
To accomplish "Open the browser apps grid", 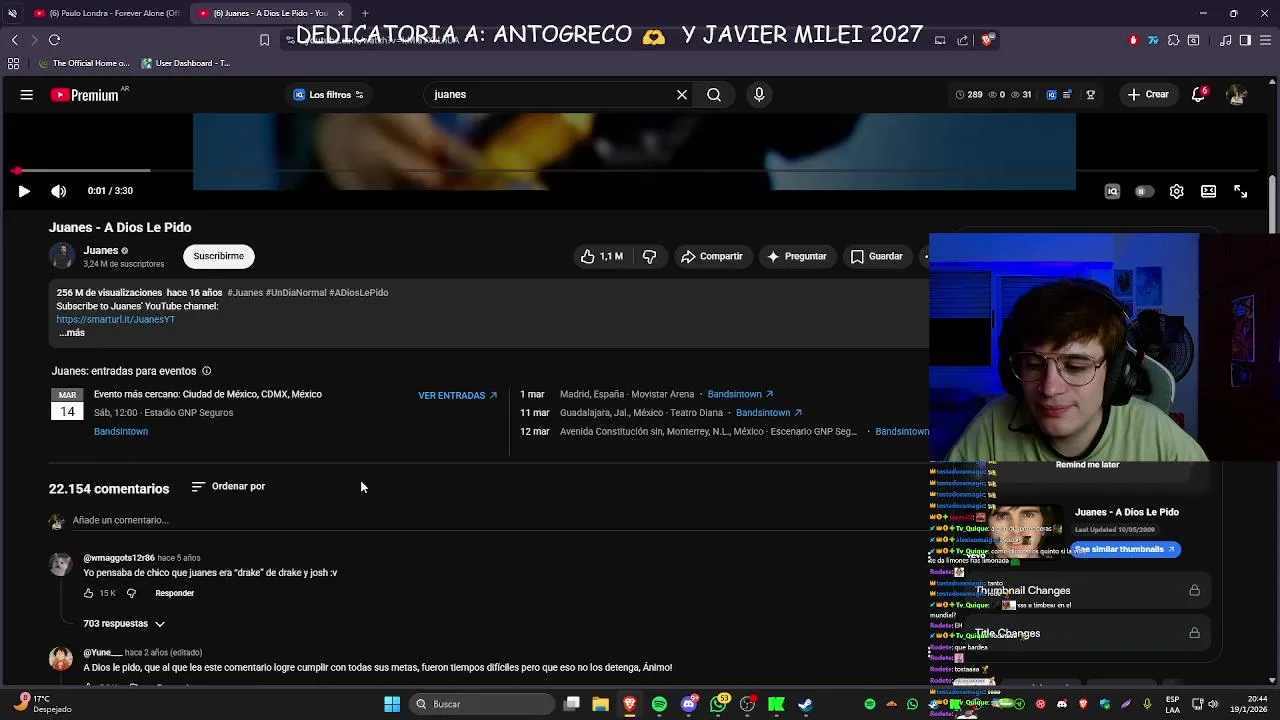I will pyautogui.click(x=13, y=63).
